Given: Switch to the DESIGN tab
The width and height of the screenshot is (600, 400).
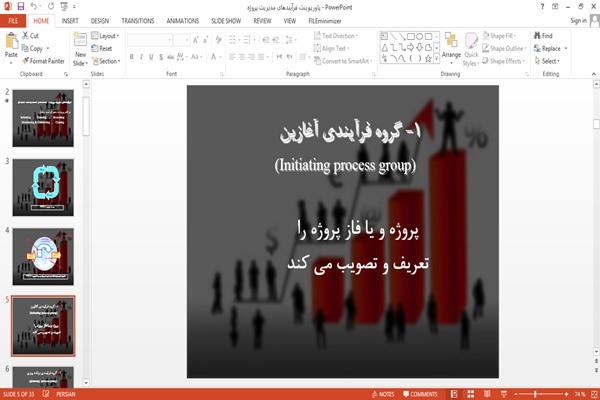Looking at the screenshot, I should [100, 21].
